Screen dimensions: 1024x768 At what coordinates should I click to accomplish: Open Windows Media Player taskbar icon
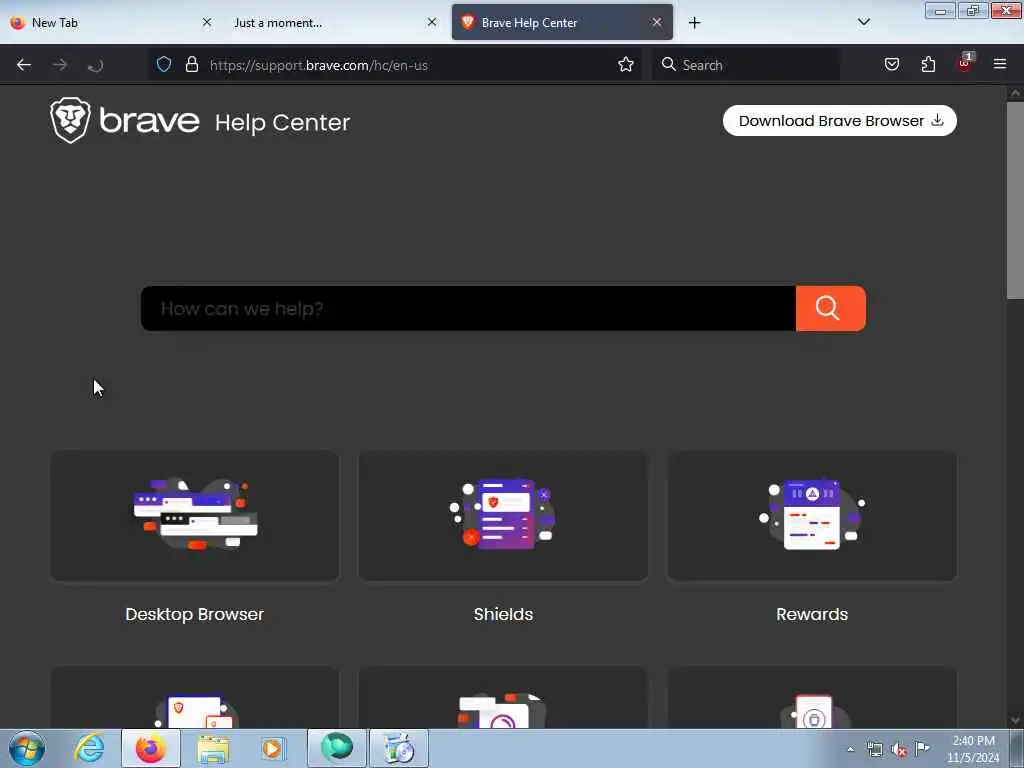click(x=274, y=748)
